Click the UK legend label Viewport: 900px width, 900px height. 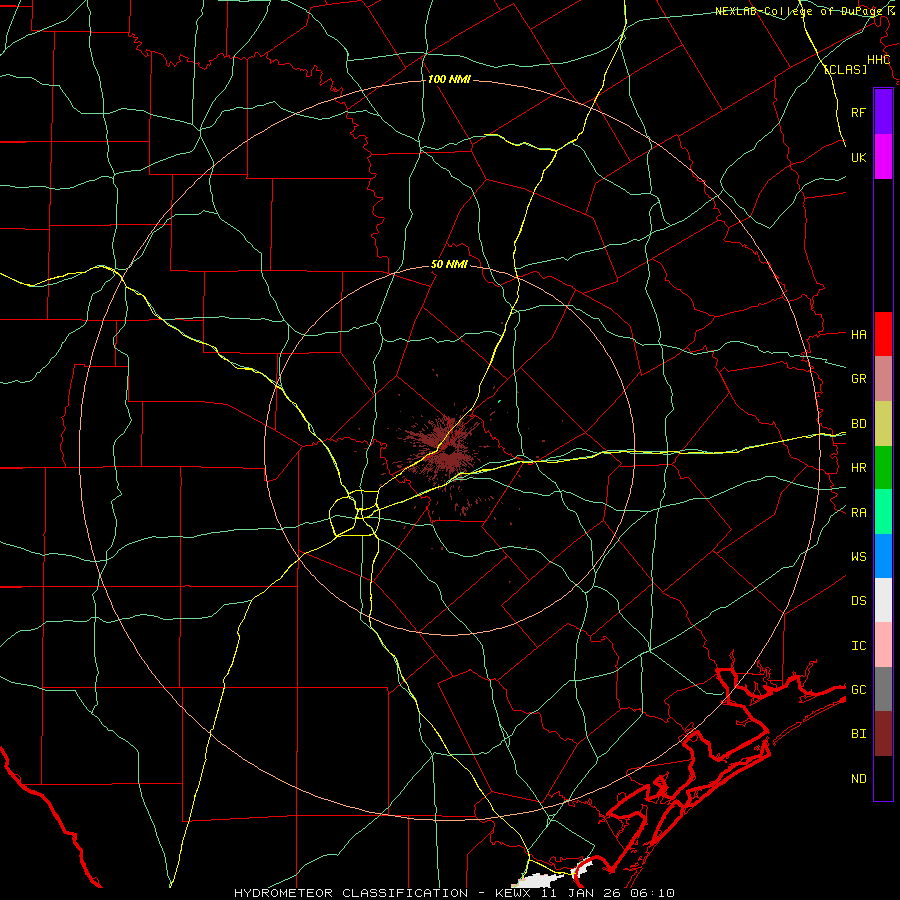pos(858,157)
